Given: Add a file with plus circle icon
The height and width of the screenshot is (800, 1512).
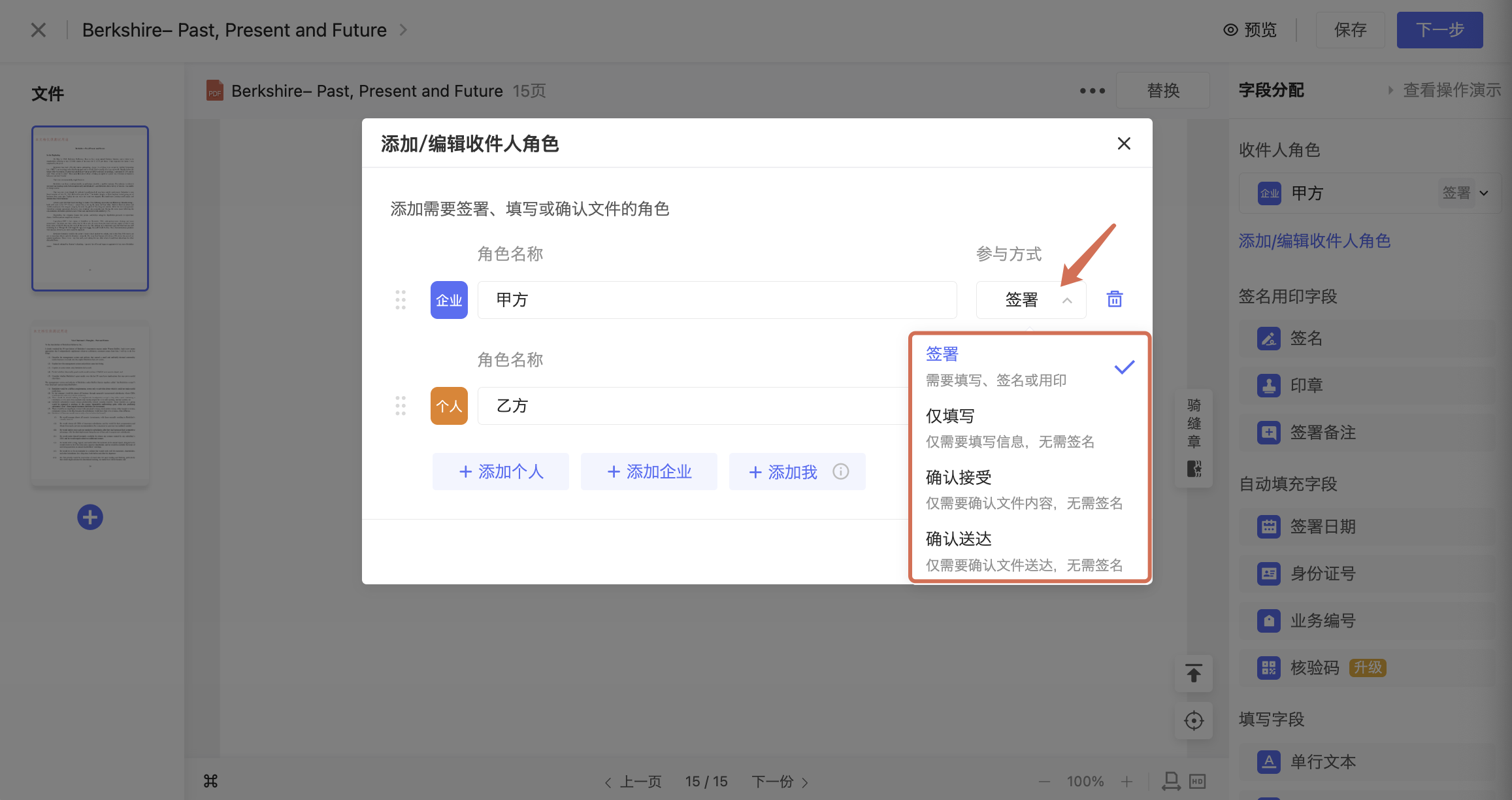Looking at the screenshot, I should (90, 517).
